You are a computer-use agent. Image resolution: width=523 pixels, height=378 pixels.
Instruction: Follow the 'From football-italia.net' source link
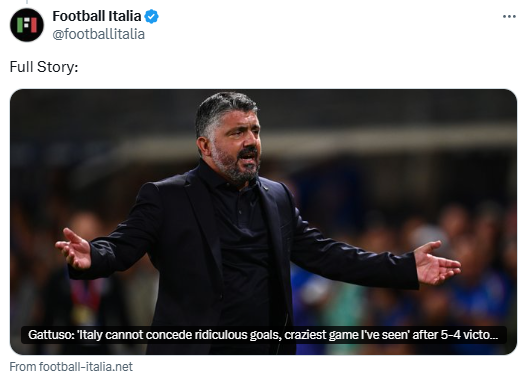coord(71,367)
